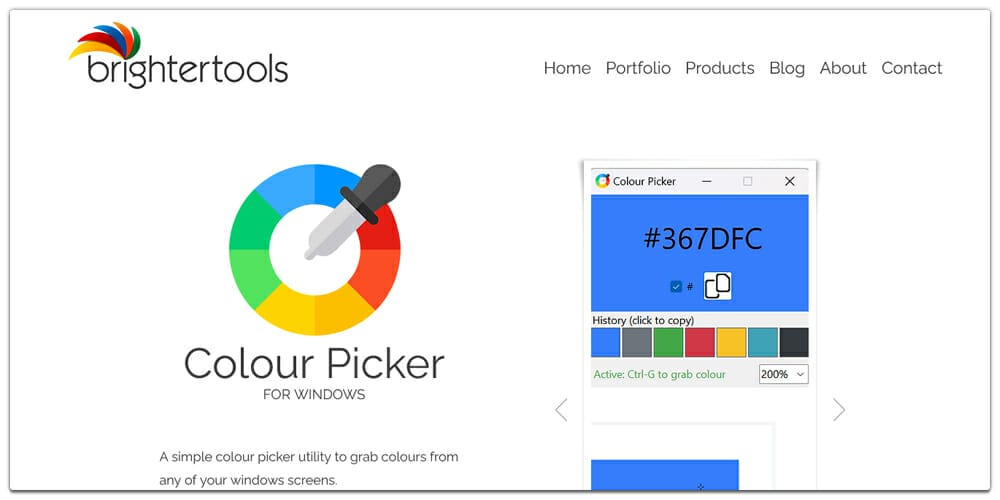Click 'History (click to copy)' label

coord(643,320)
